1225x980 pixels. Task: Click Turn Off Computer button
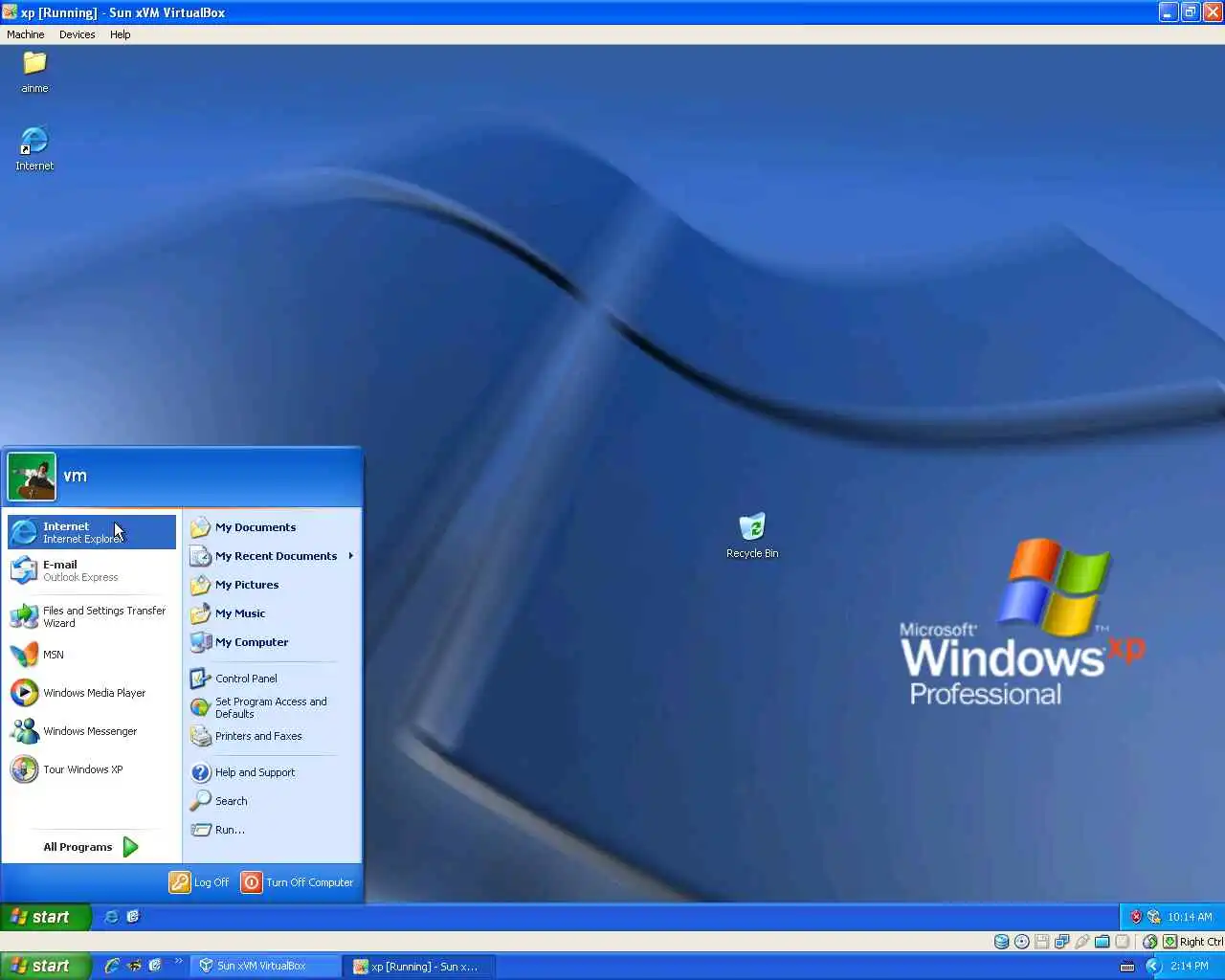coord(298,882)
